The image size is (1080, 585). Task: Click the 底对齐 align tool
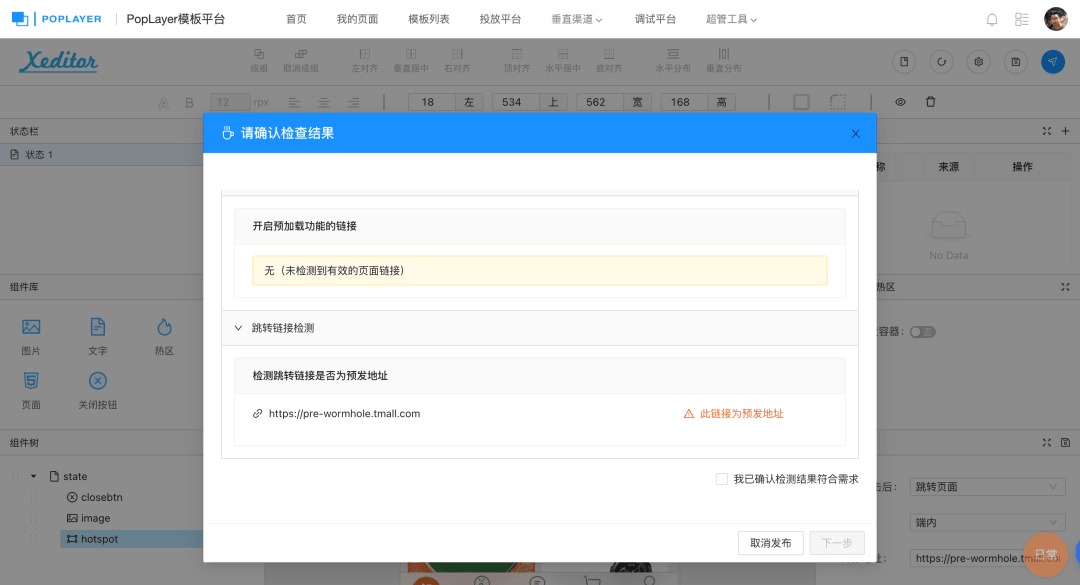click(x=609, y=61)
